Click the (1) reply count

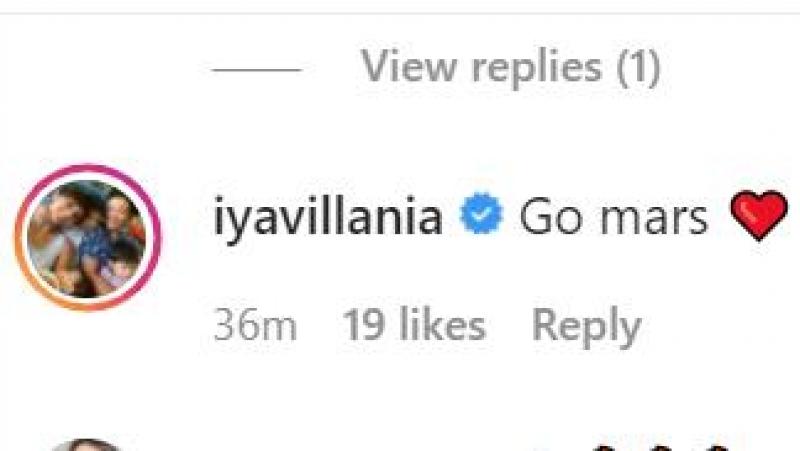coord(638,67)
